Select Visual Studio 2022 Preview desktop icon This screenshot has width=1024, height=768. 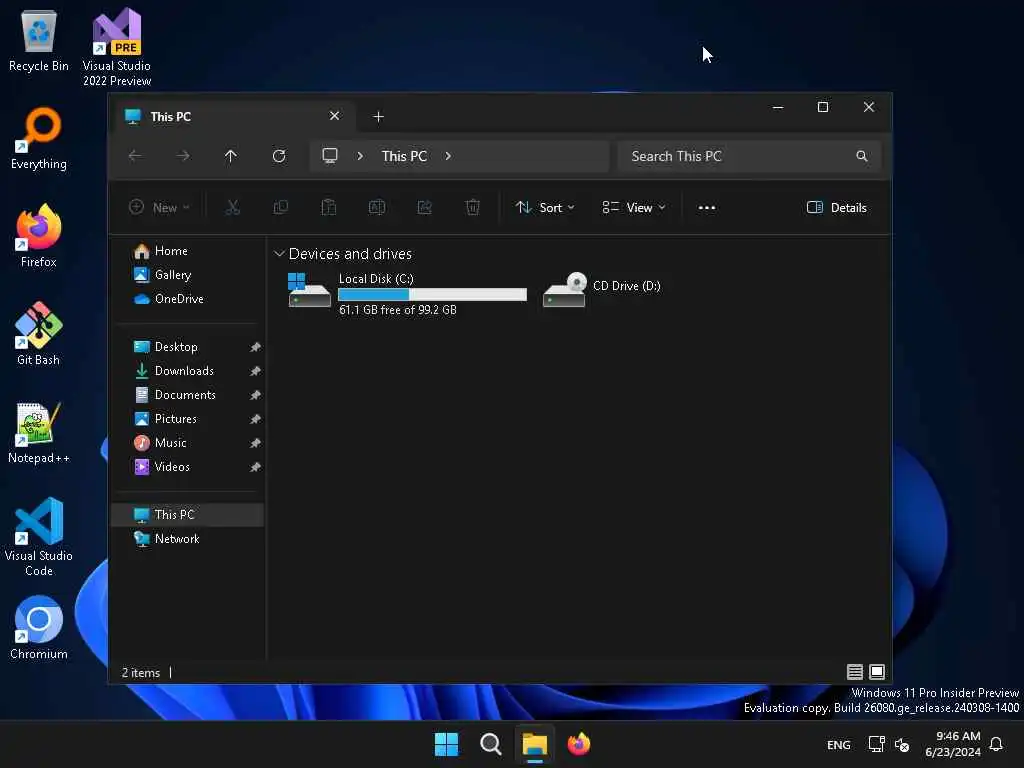117,48
